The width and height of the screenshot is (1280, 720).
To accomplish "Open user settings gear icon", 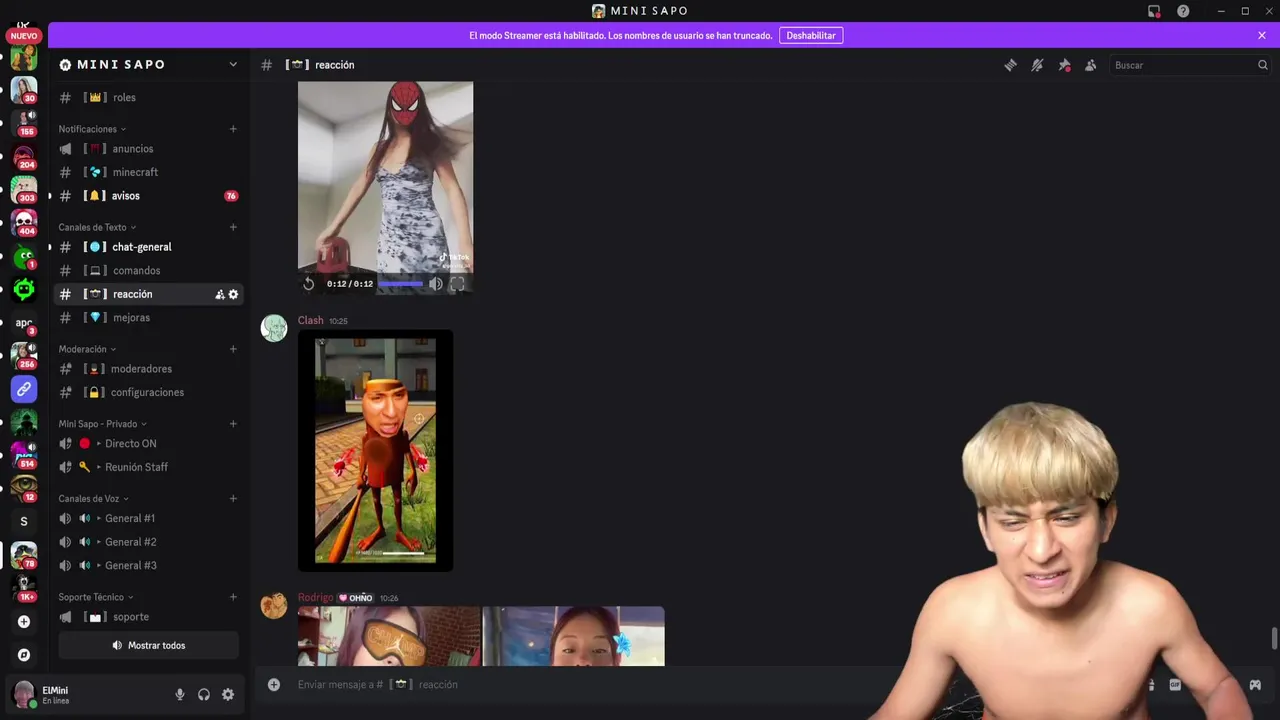I will click(x=228, y=695).
